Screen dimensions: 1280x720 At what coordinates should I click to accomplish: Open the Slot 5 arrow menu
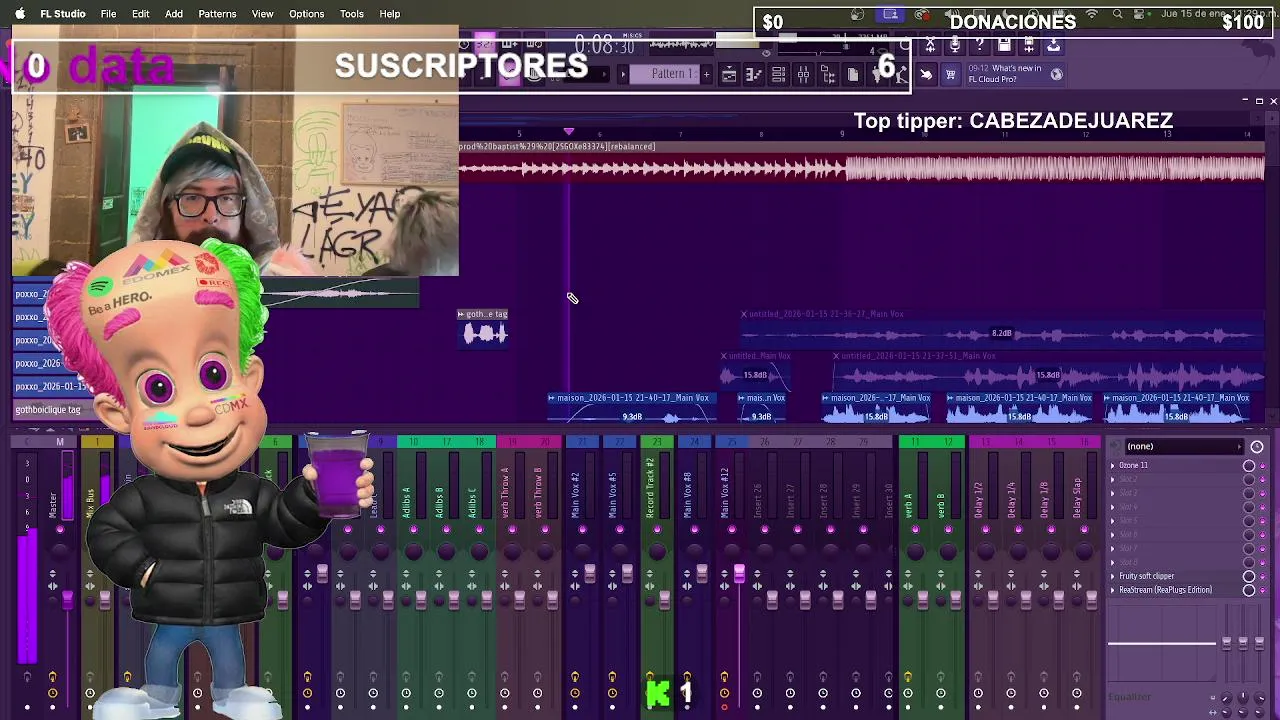[1112, 520]
